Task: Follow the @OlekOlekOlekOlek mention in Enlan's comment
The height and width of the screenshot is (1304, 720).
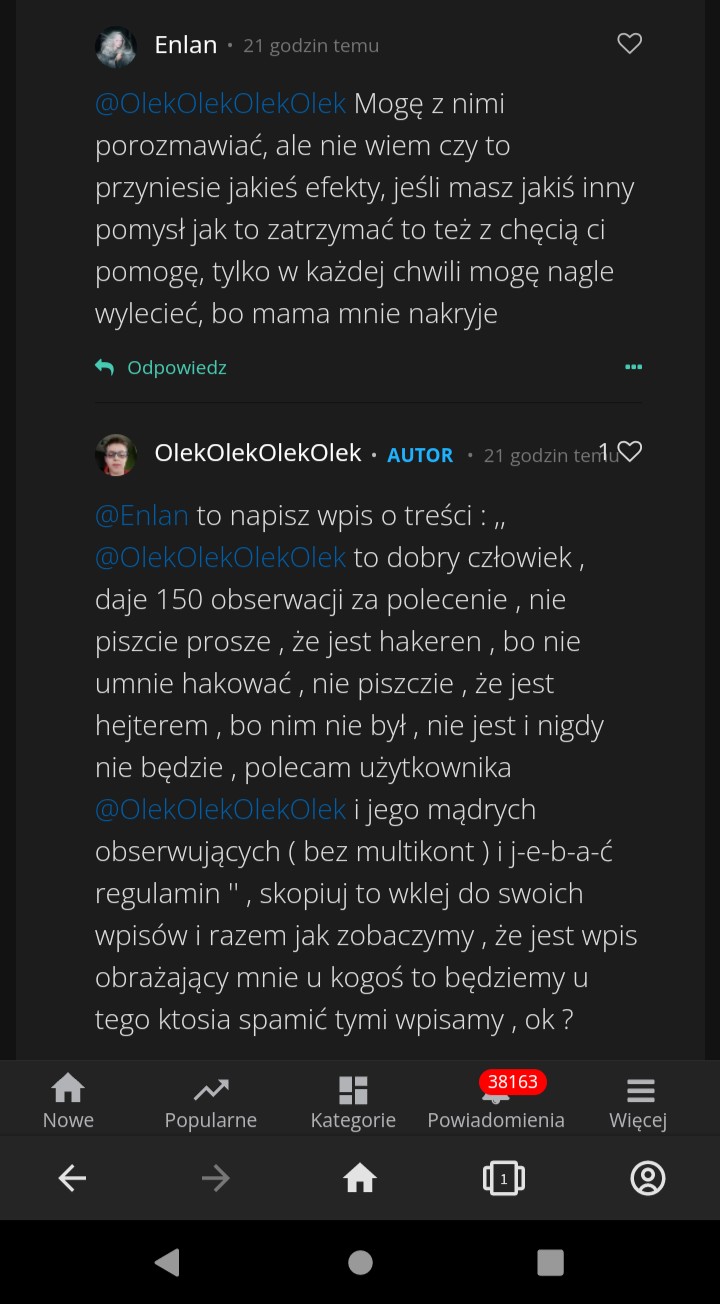Action: coord(221,103)
